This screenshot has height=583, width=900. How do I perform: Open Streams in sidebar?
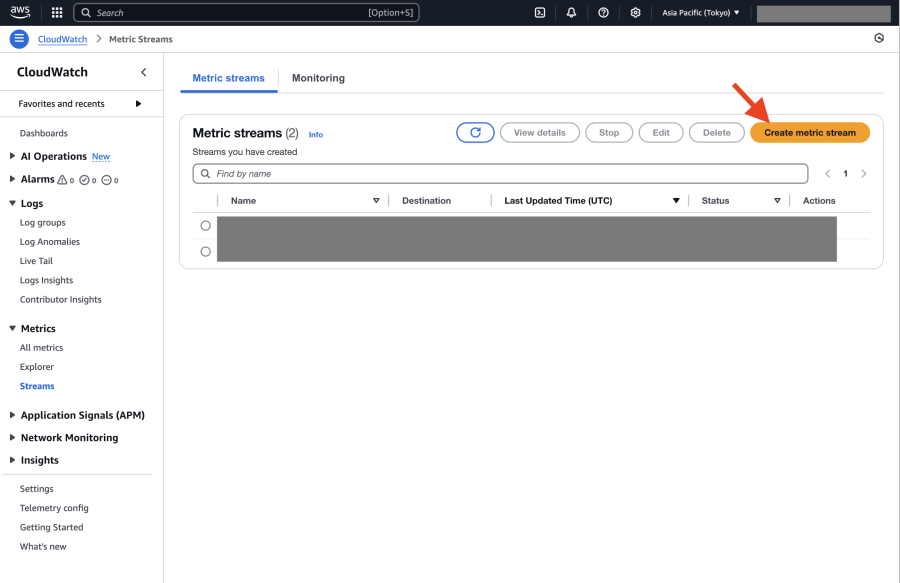37,386
